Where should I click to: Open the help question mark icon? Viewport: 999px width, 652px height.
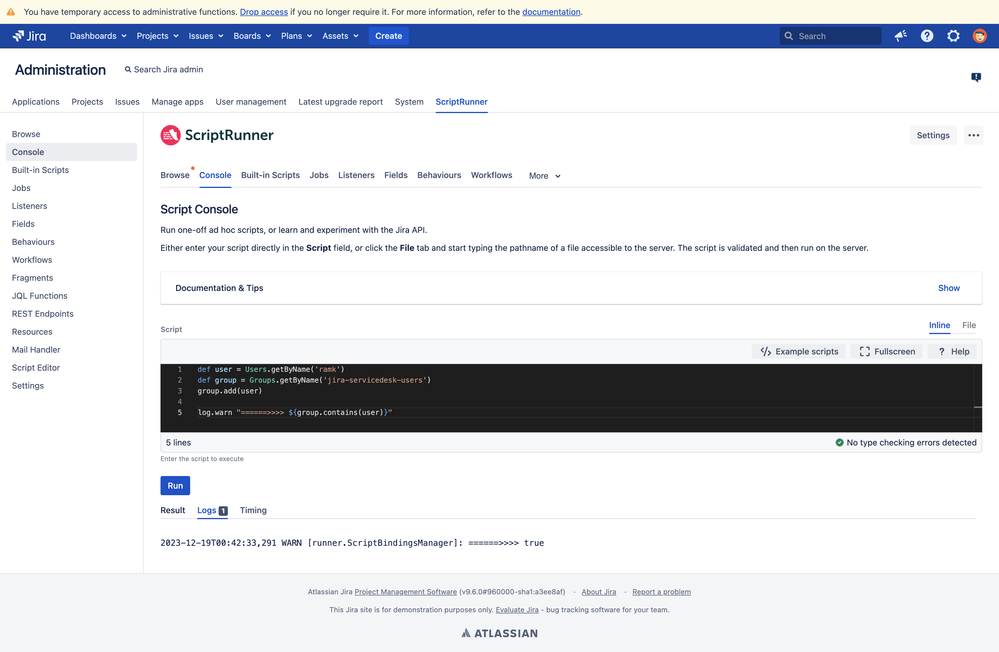[927, 36]
